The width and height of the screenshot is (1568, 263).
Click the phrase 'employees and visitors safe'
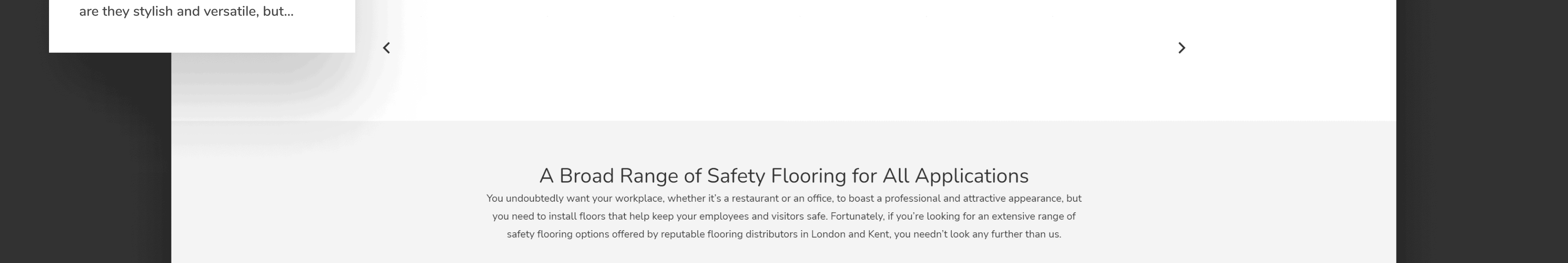[763, 216]
